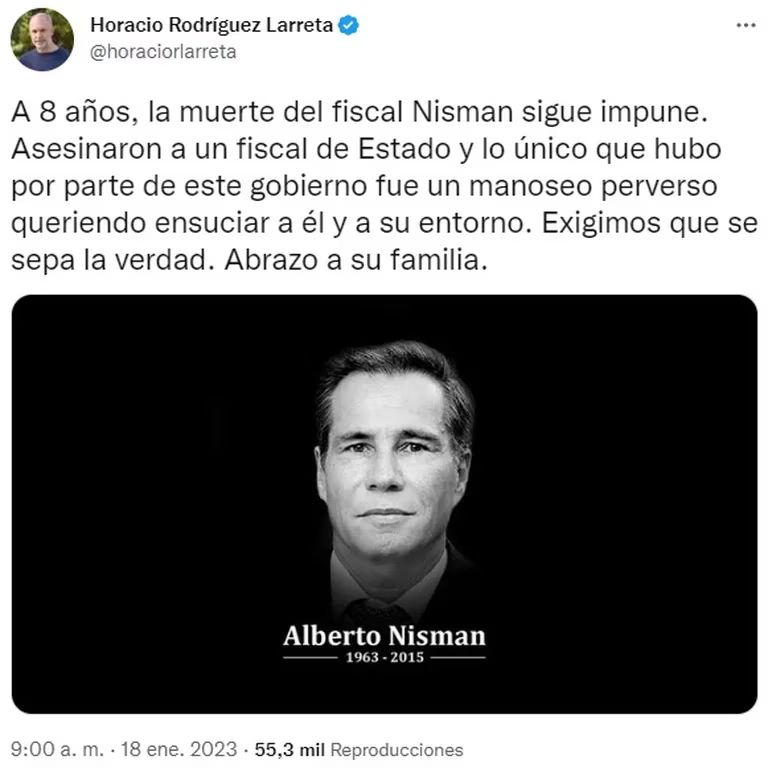Click the line starting 'A 8 años, la muerte'
Viewport: 768px width, 768px height.
(360, 112)
